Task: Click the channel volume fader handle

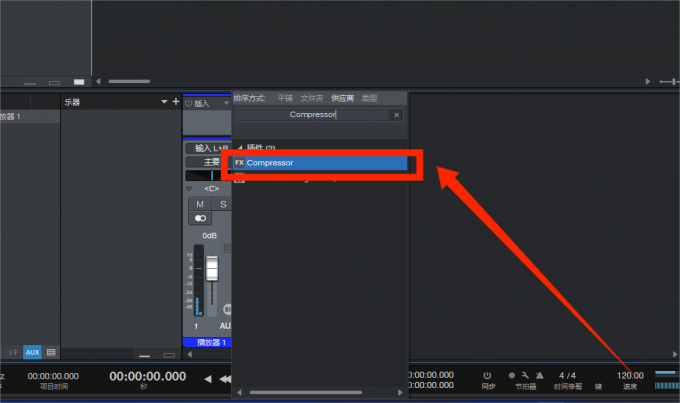Action: click(211, 270)
